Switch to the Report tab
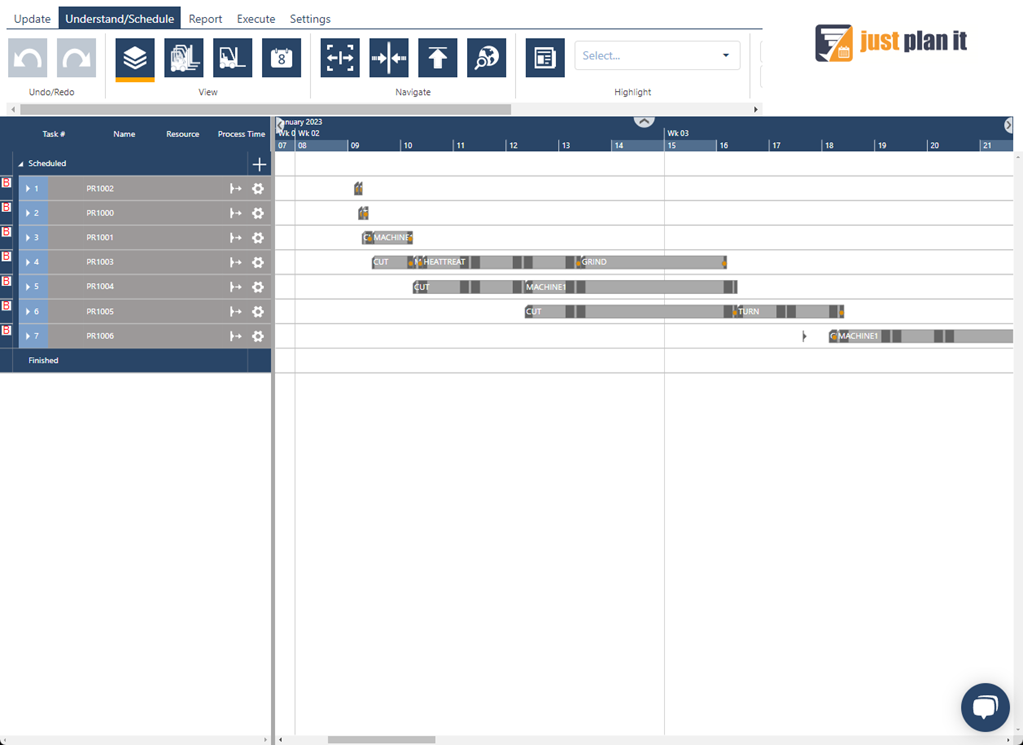This screenshot has width=1023, height=745. coord(205,19)
